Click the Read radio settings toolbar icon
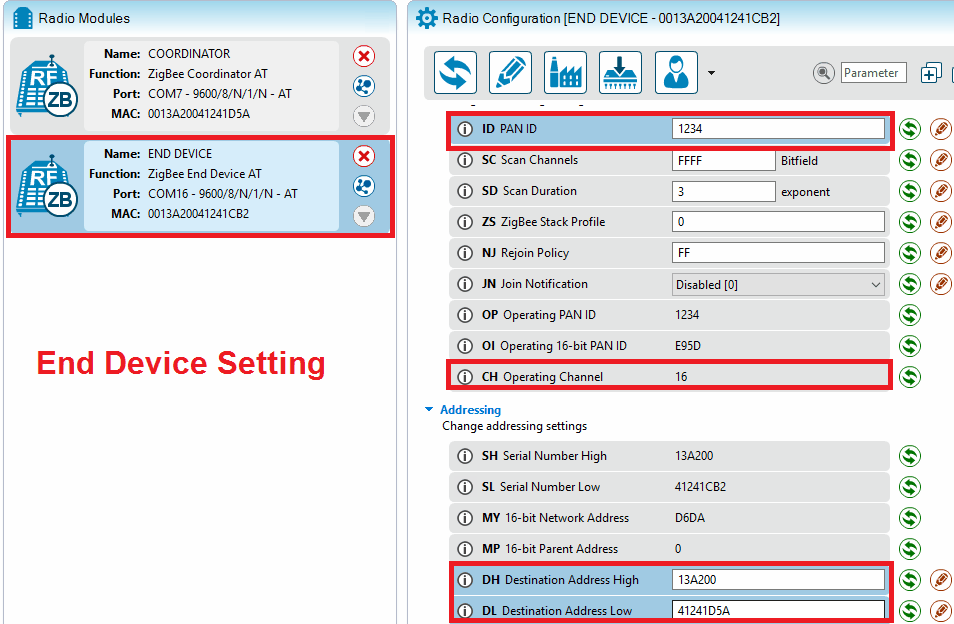This screenshot has width=954, height=624. click(455, 73)
